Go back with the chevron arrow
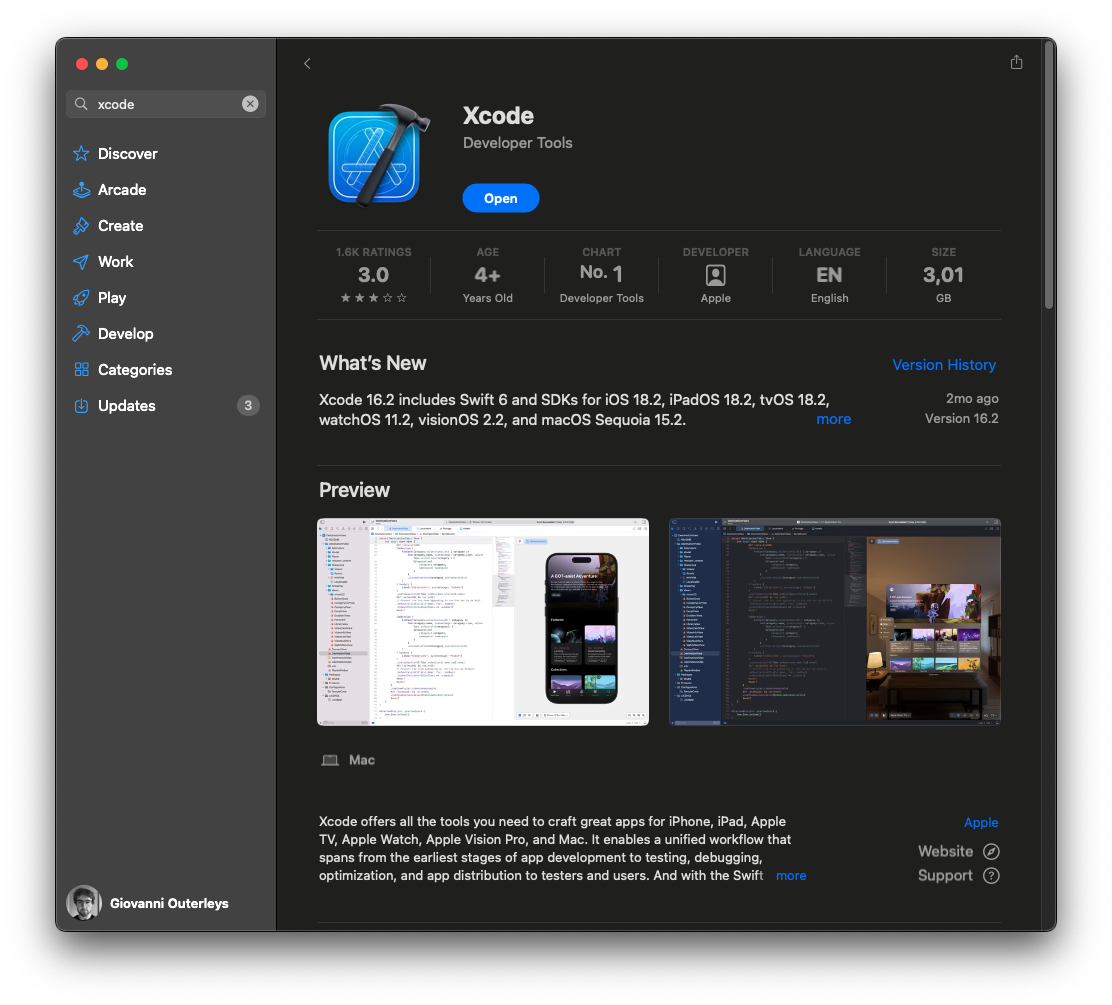 pos(307,64)
